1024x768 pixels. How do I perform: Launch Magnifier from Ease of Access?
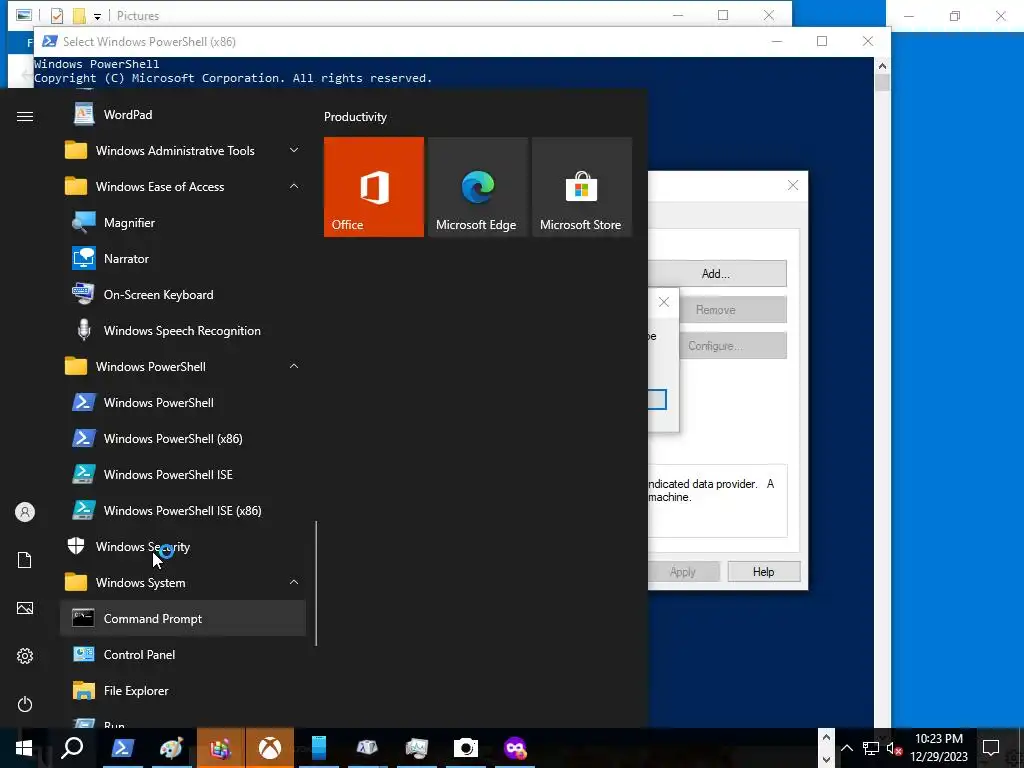[183, 223]
